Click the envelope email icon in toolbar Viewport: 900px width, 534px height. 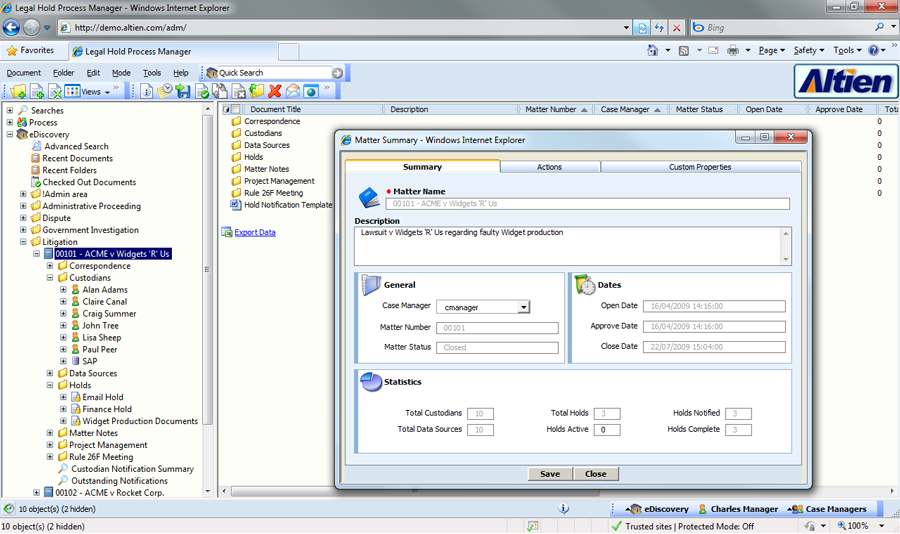[292, 91]
